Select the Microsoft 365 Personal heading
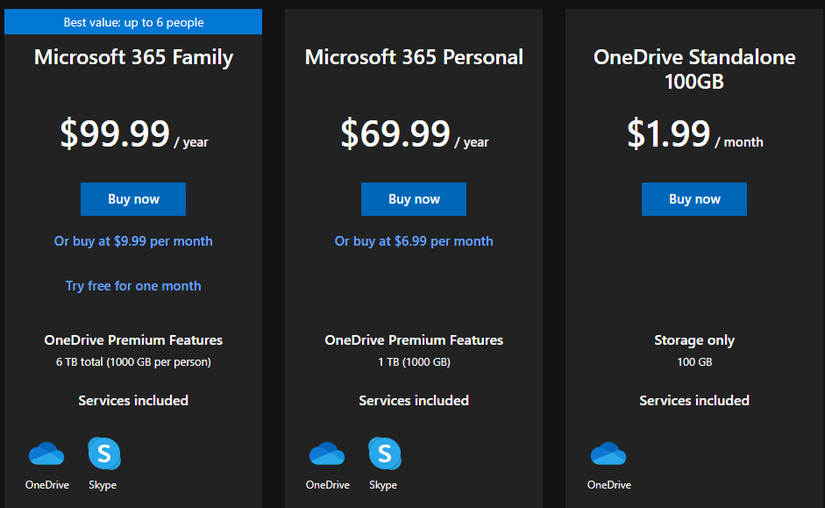The height and width of the screenshot is (508, 825). tap(414, 57)
